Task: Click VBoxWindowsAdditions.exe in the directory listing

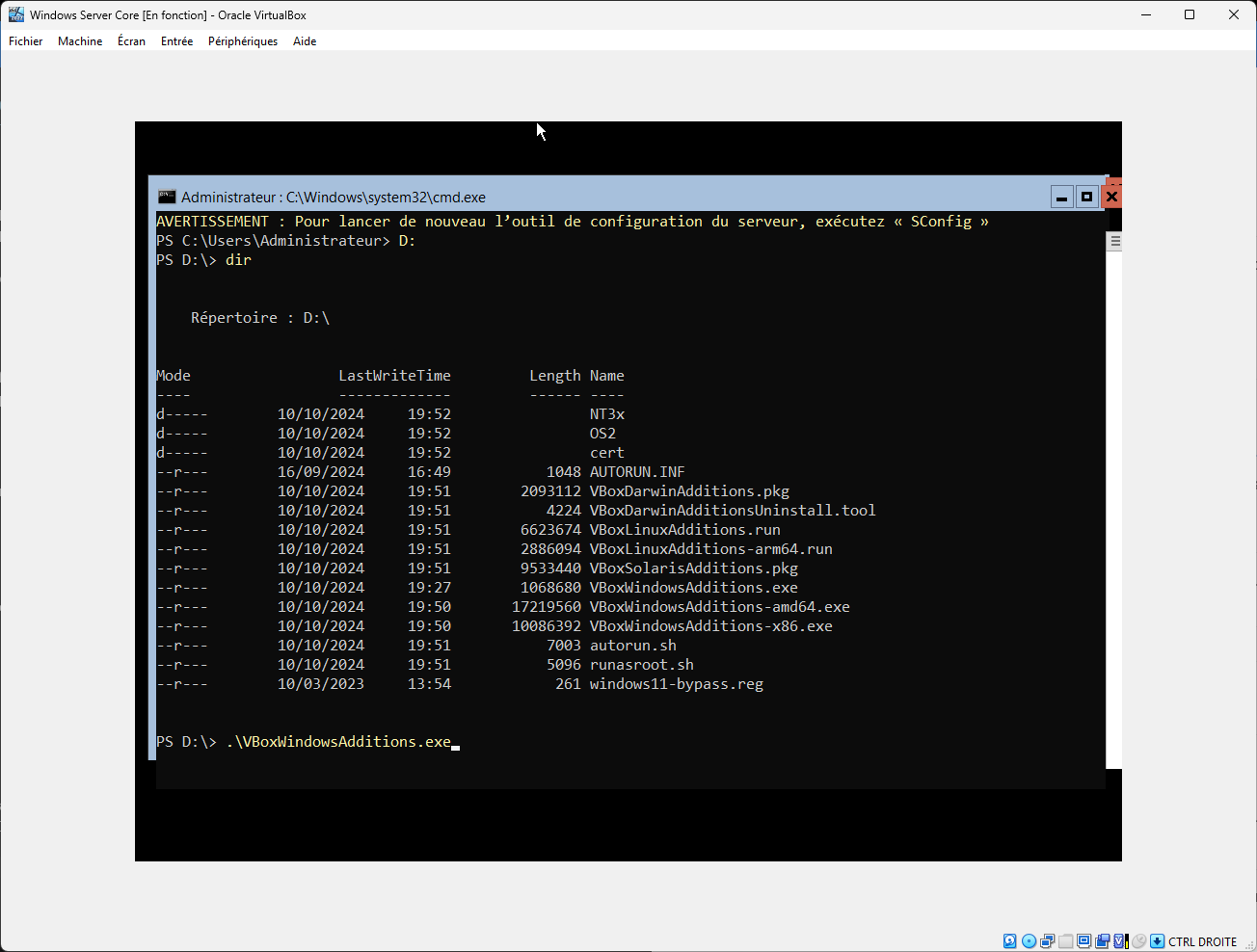Action: [694, 588]
